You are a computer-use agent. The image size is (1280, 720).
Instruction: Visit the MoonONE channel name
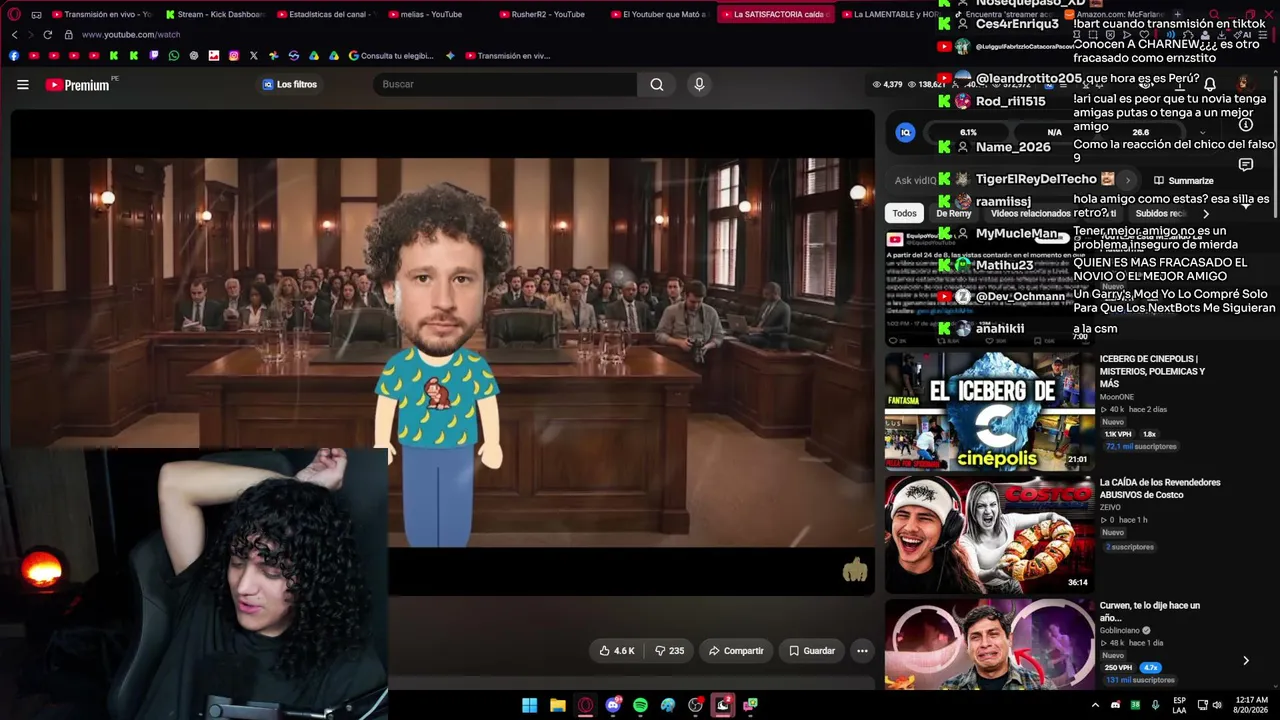pos(1116,397)
